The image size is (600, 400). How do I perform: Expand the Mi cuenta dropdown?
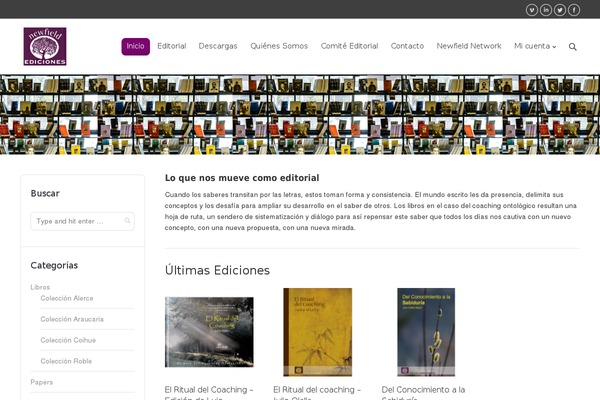click(535, 46)
